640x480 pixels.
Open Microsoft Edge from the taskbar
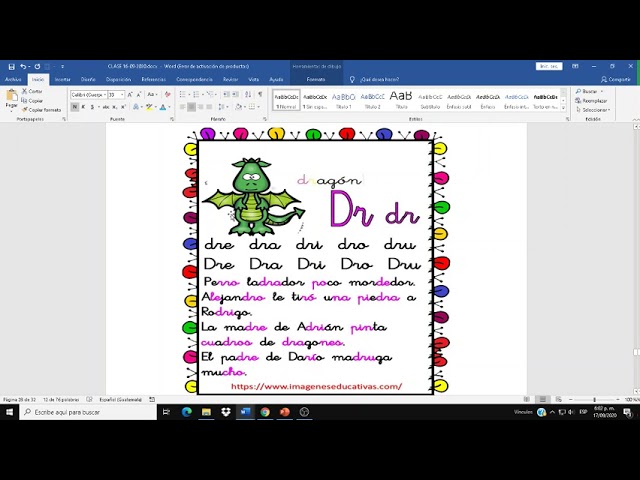(187, 412)
